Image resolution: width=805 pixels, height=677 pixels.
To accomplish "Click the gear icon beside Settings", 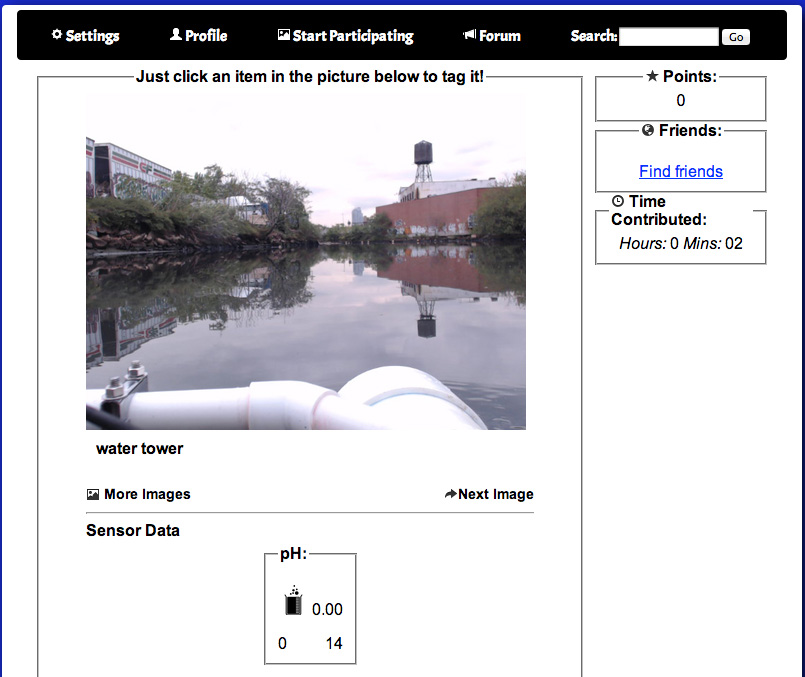I will click(57, 35).
